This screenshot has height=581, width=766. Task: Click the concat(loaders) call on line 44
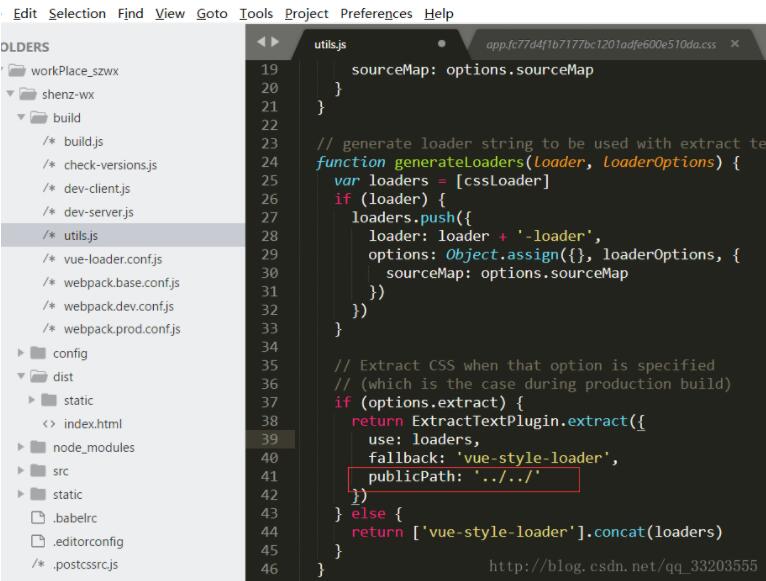pos(658,532)
